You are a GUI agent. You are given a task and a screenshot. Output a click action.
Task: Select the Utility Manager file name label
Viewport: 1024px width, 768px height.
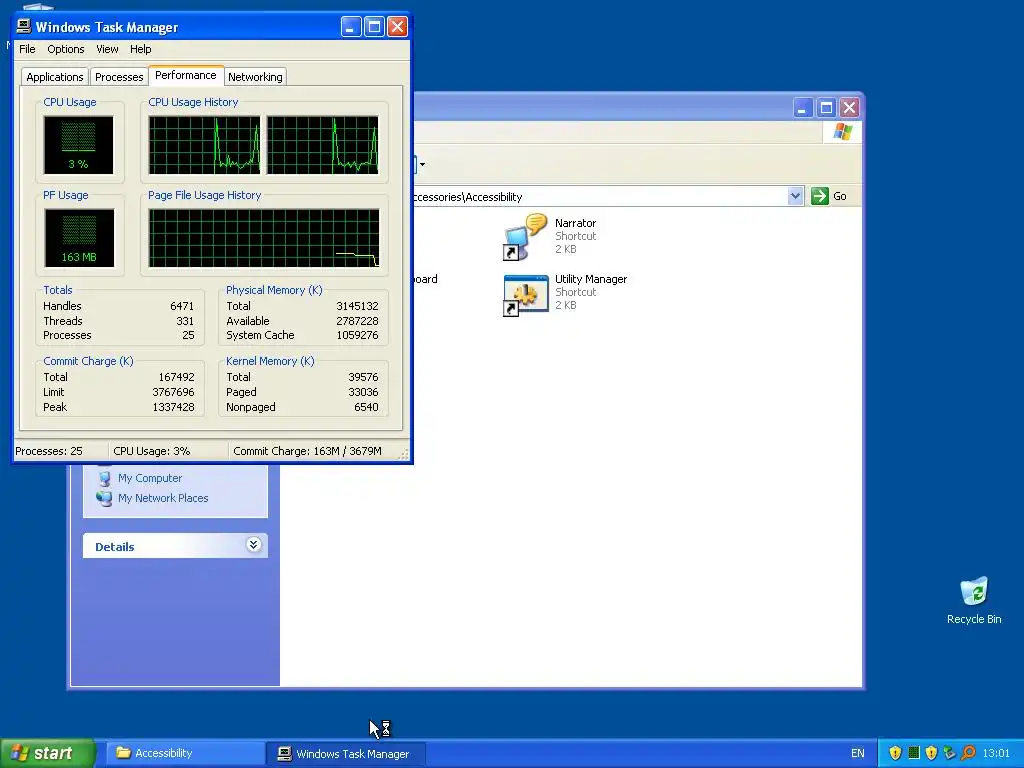point(591,280)
